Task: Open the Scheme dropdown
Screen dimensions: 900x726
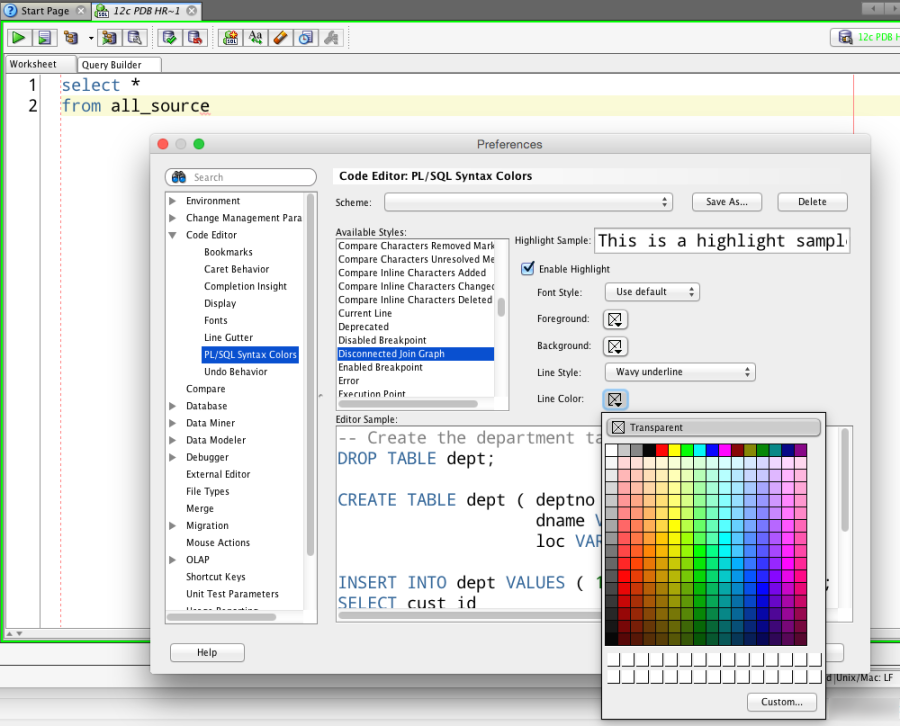Action: 528,202
